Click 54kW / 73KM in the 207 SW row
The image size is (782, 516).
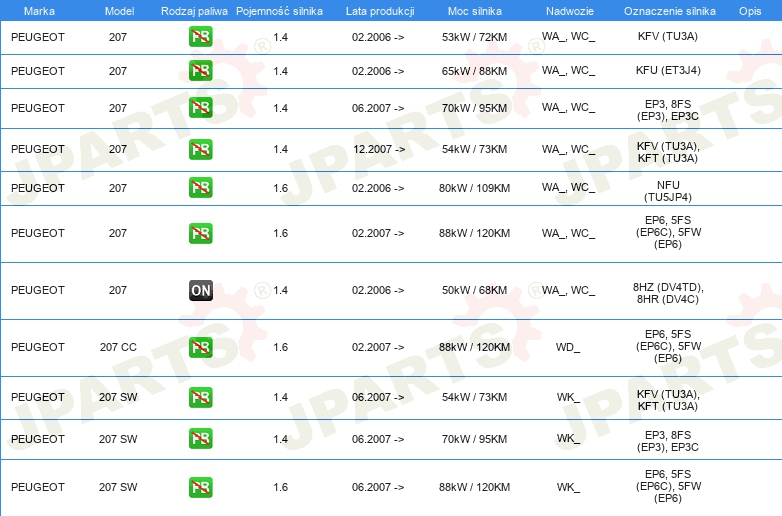pos(474,397)
